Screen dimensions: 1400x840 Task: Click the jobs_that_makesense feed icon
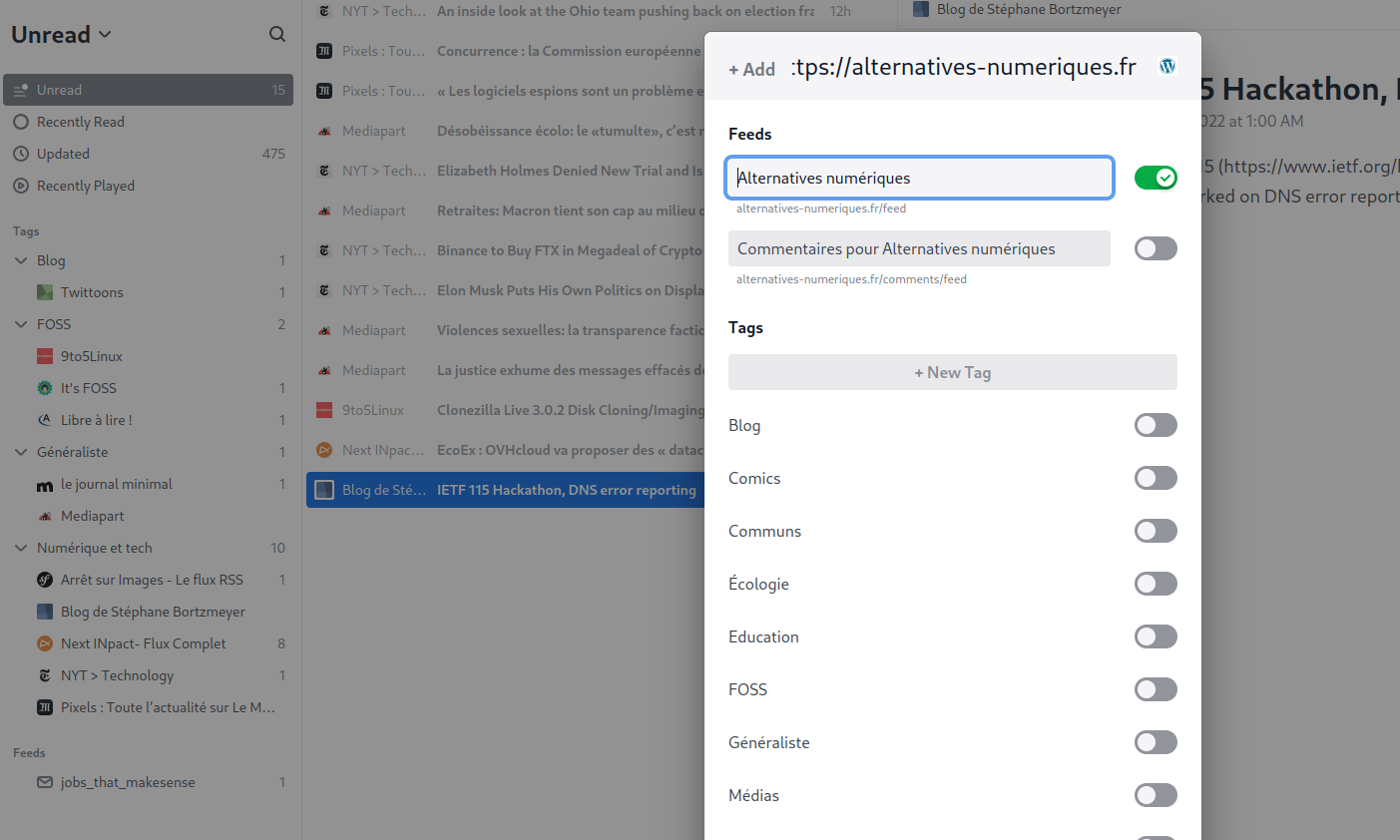coord(45,782)
